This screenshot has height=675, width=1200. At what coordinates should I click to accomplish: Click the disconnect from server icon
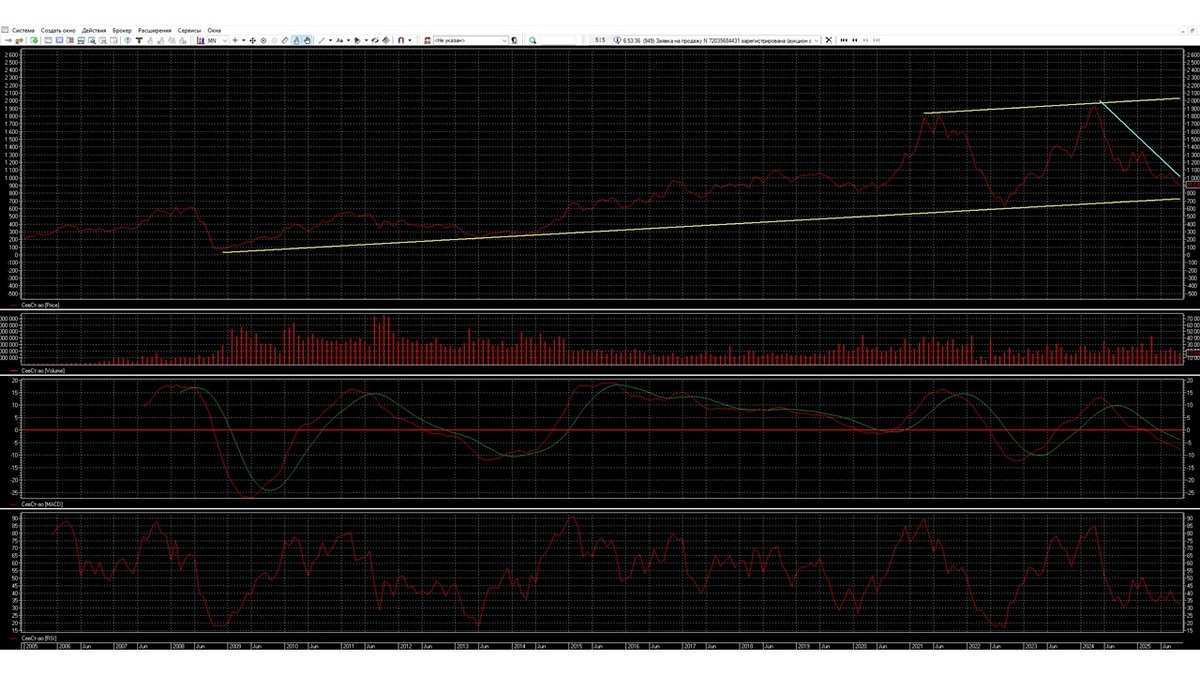point(19,40)
